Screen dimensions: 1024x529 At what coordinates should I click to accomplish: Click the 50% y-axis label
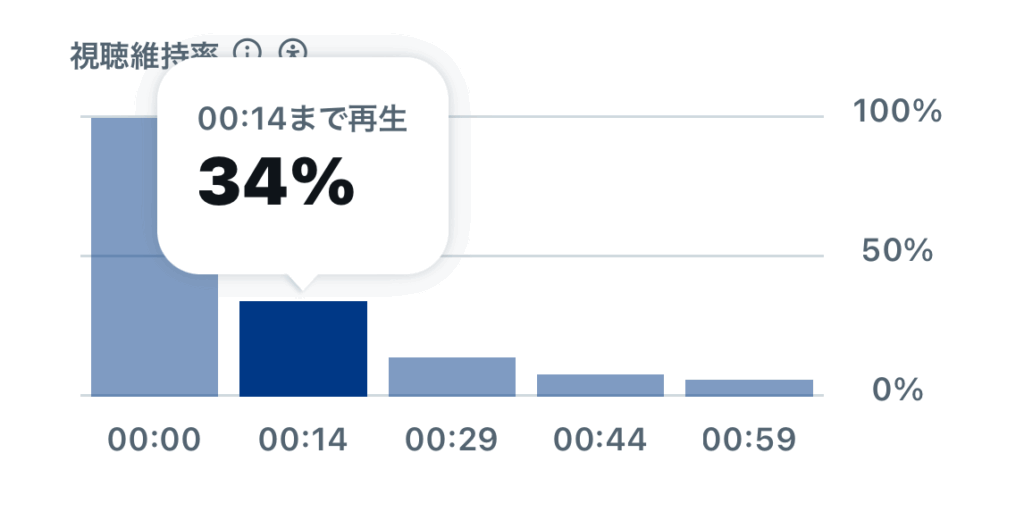click(897, 251)
